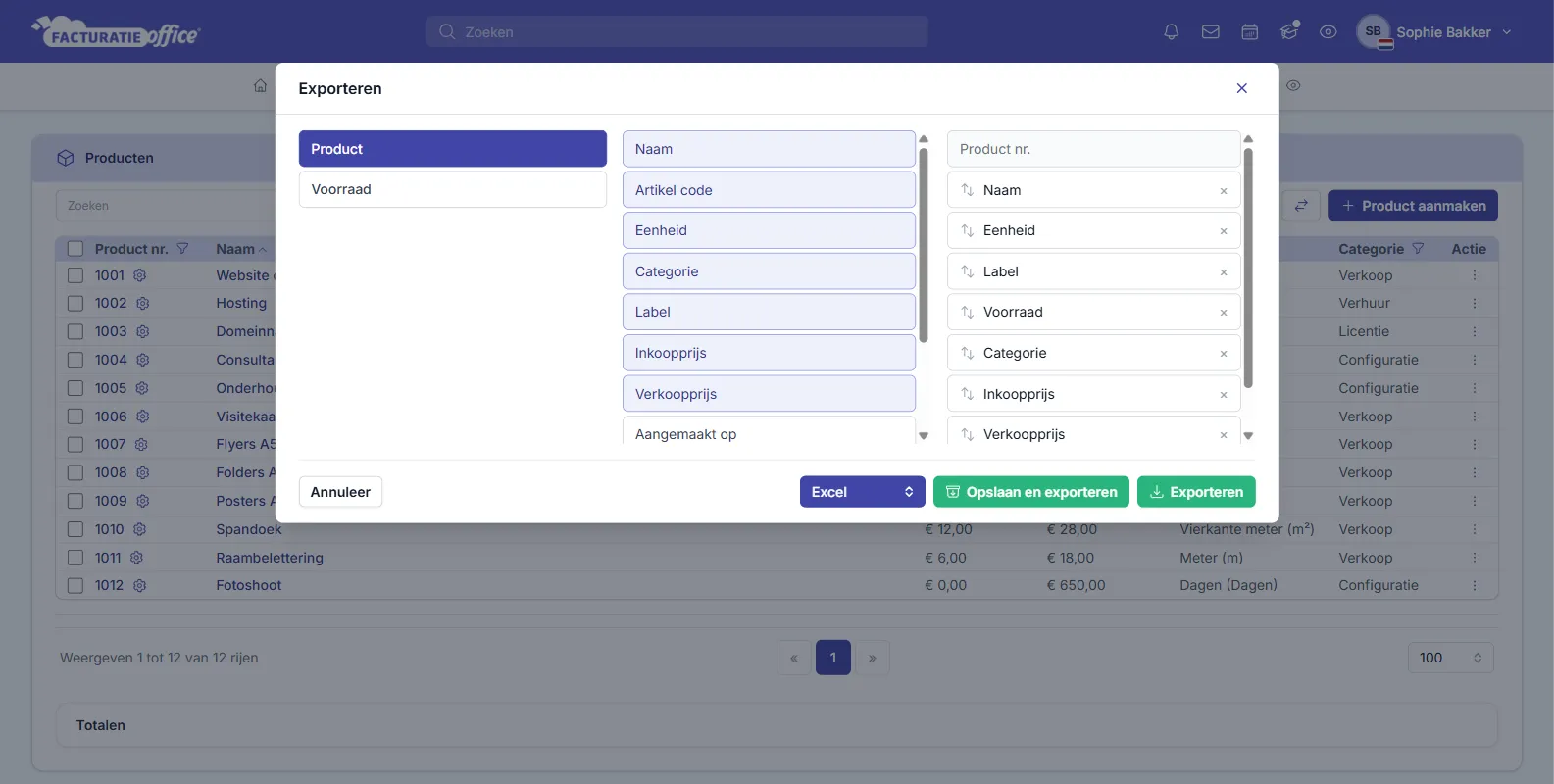This screenshot has width=1554, height=784.
Task: Click the Annuleer button
Action: pos(340,492)
